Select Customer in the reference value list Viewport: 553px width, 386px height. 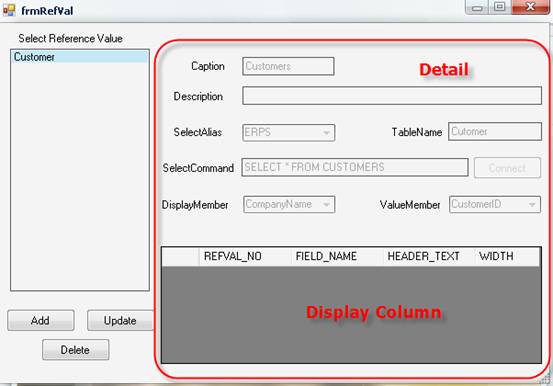tap(80, 57)
